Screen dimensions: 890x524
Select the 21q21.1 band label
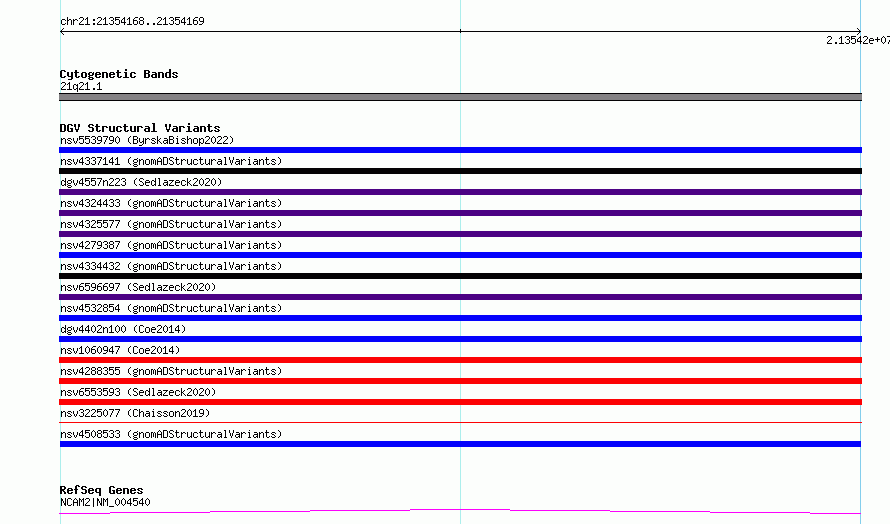click(x=81, y=86)
